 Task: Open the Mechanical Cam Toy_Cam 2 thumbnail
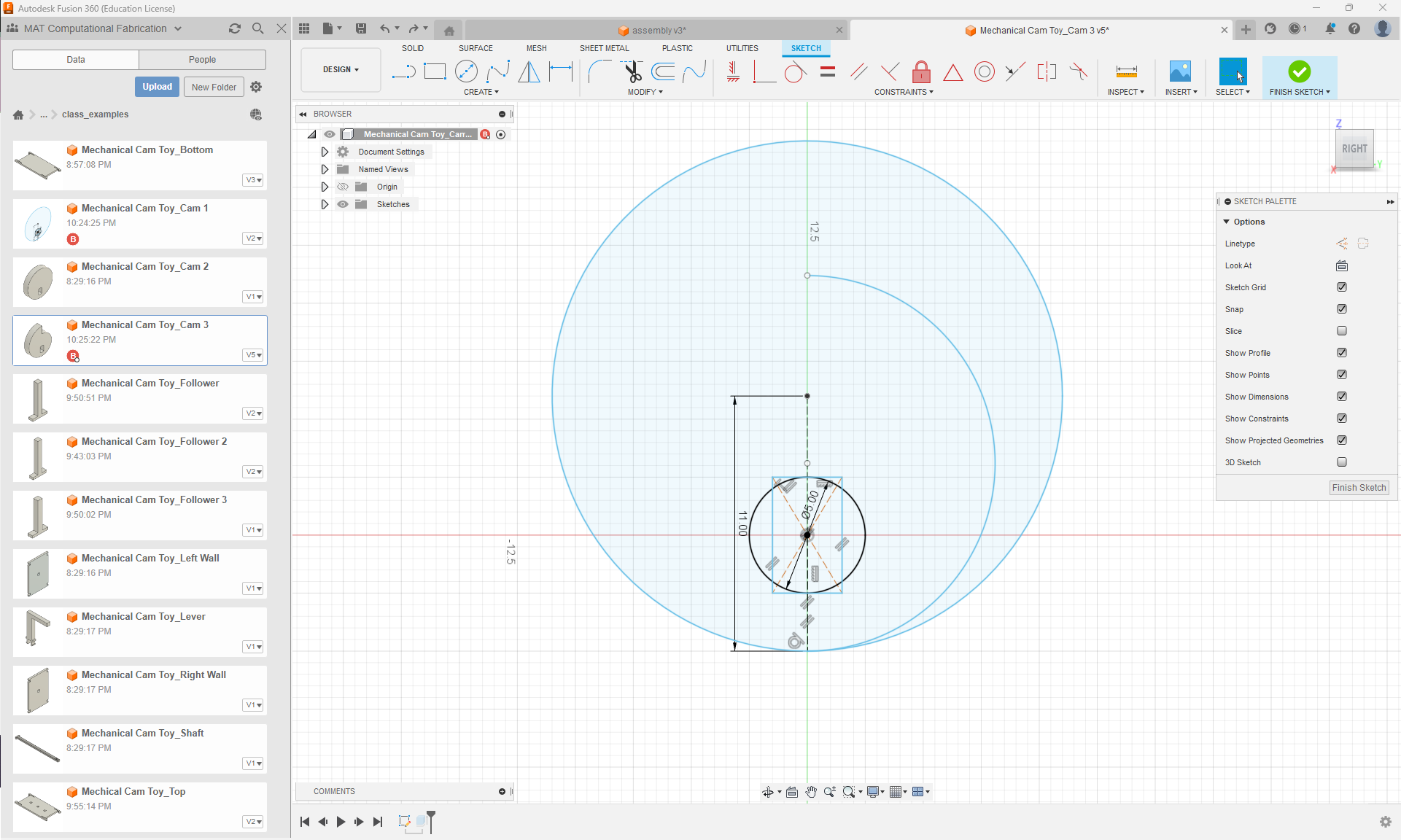(x=37, y=282)
